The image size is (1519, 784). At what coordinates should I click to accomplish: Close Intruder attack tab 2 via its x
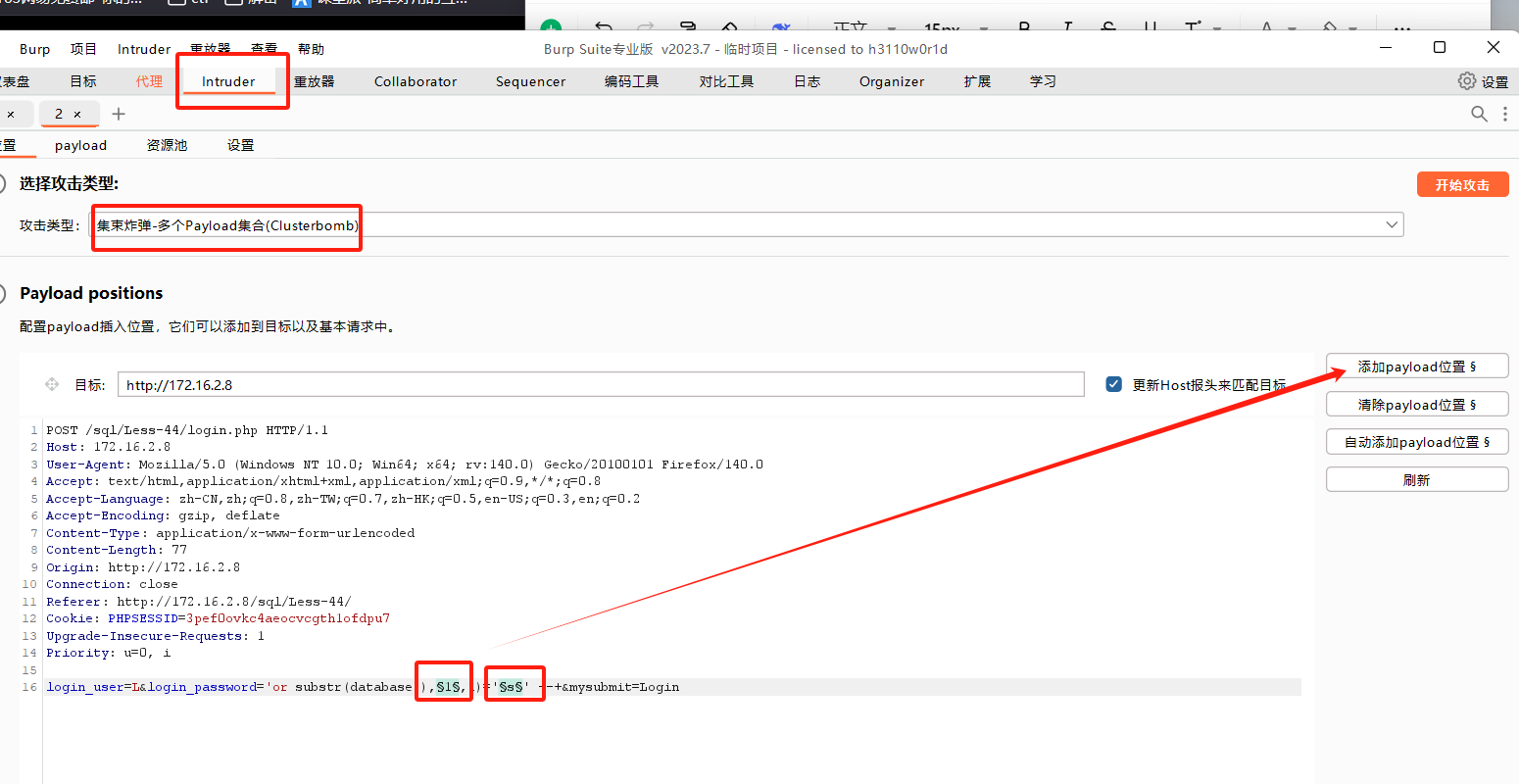pyautogui.click(x=77, y=115)
